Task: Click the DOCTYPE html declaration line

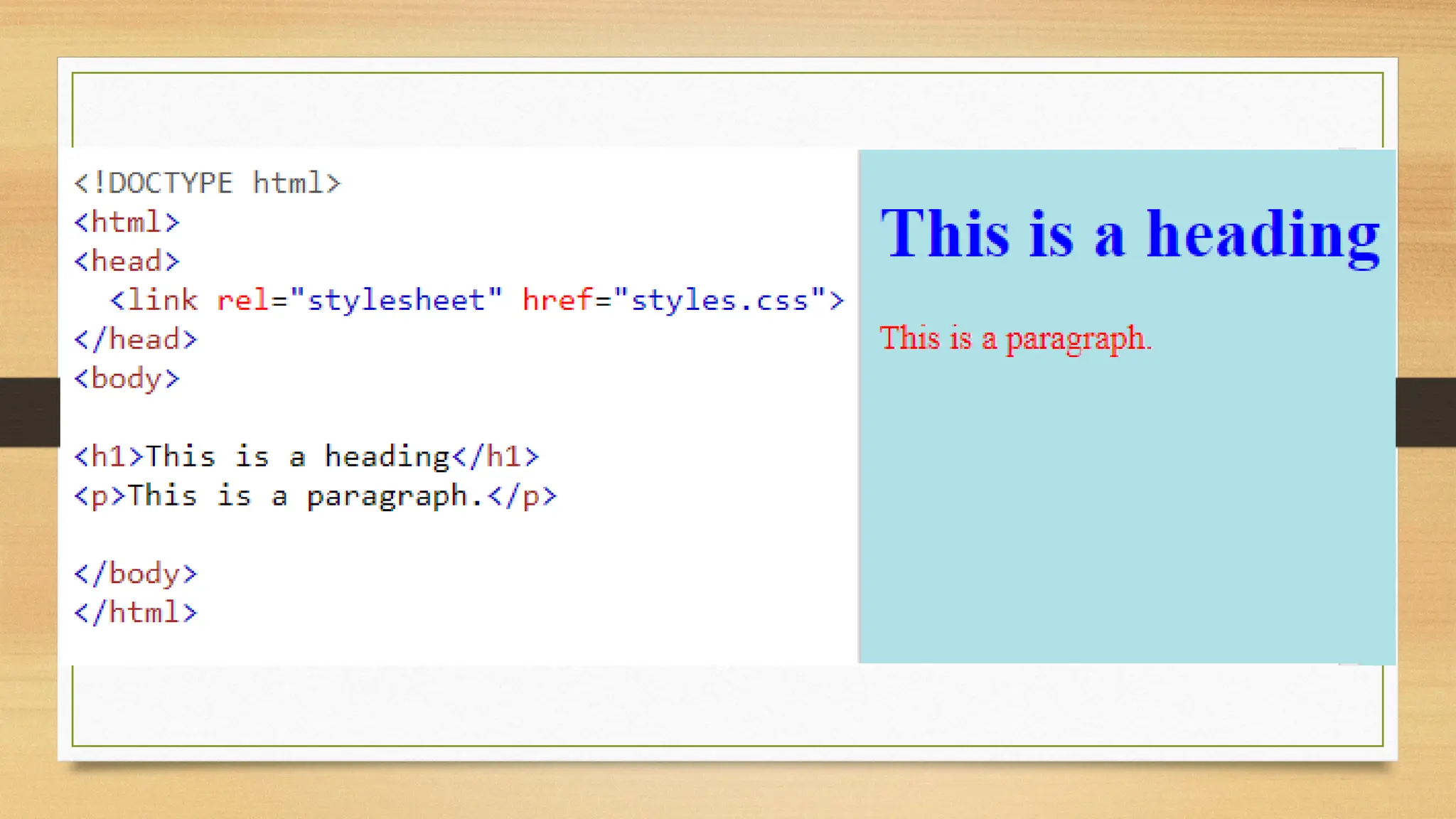Action: click(207, 183)
